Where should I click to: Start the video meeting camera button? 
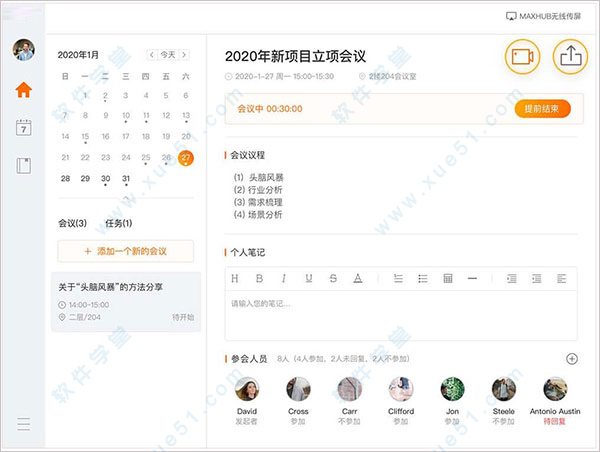tap(522, 57)
